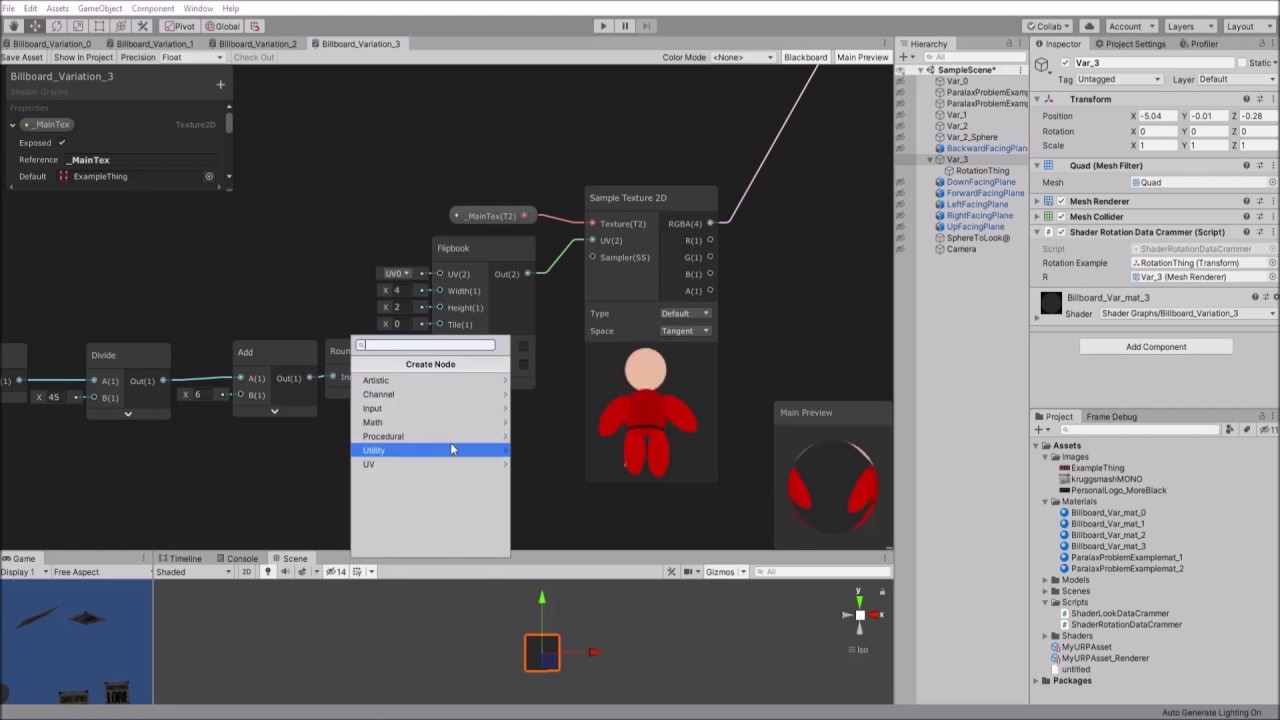Screen dimensions: 1280x720
Task: Click the cloud services icon
Action: [x=1089, y=26]
